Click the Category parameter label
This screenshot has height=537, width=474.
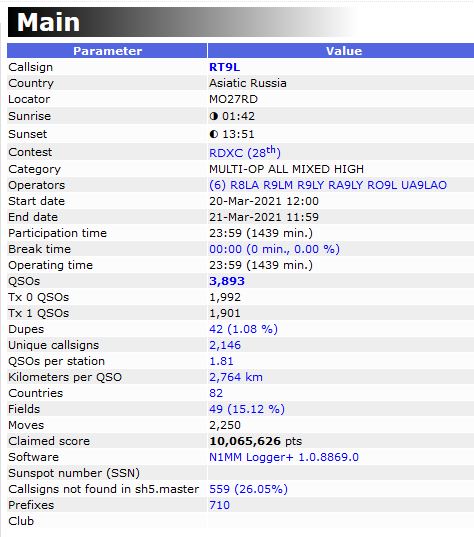[x=34, y=169]
